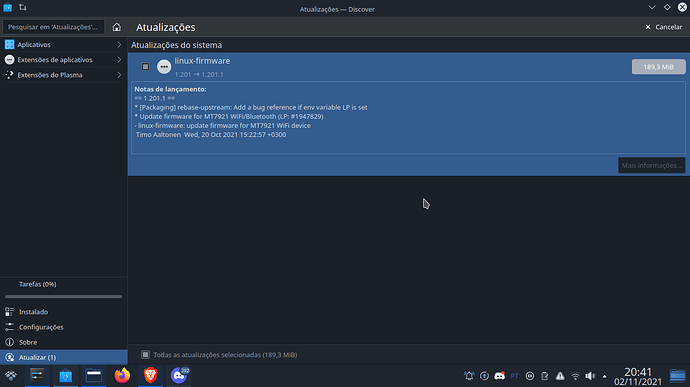Click the Discover store taskbar icon
The width and height of the screenshot is (690, 387).
coord(66,376)
